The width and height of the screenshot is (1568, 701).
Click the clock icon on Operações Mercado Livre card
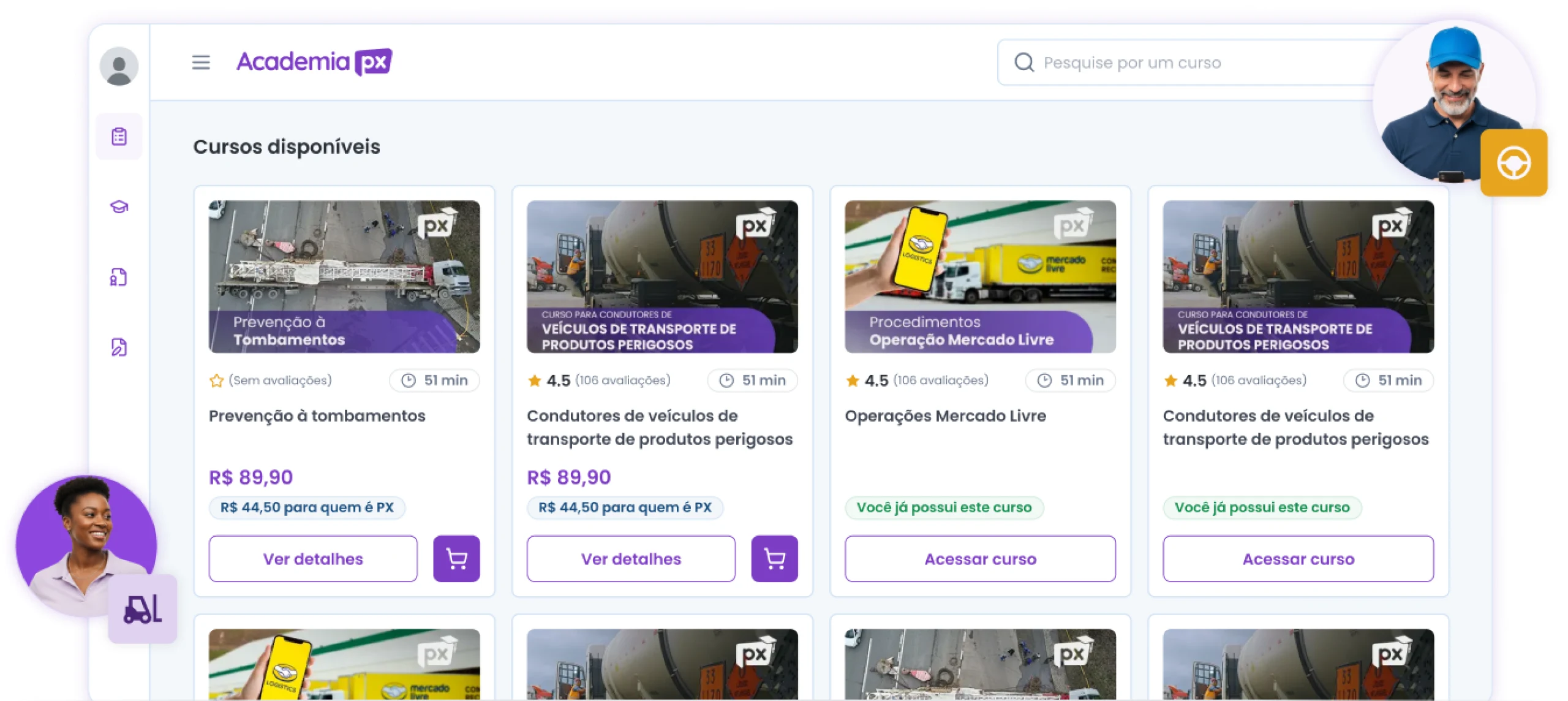(1044, 381)
